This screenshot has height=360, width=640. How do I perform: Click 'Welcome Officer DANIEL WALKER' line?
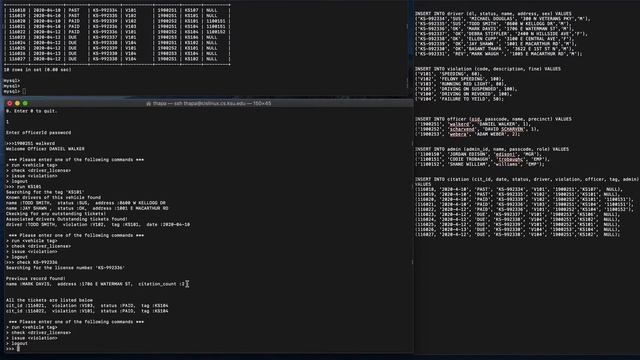[x=45, y=149]
